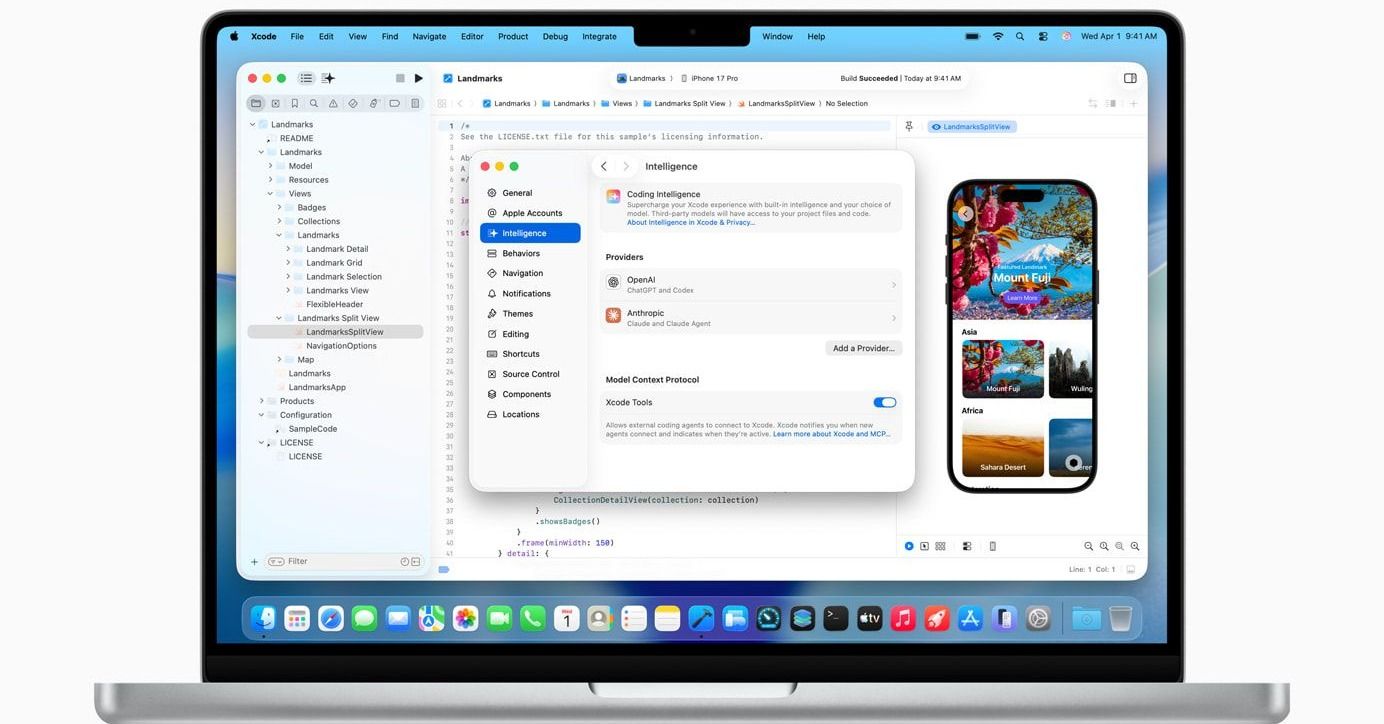This screenshot has height=724, width=1384.
Task: Open the Source Control navigator tab icon
Action: [x=275, y=103]
